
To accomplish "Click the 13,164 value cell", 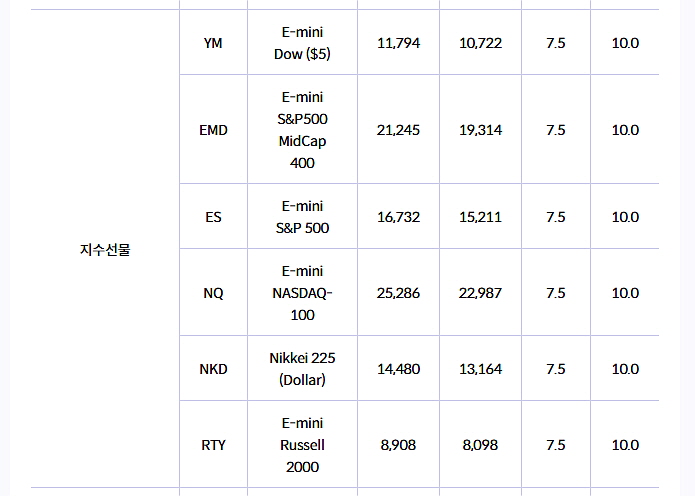I will tap(480, 369).
